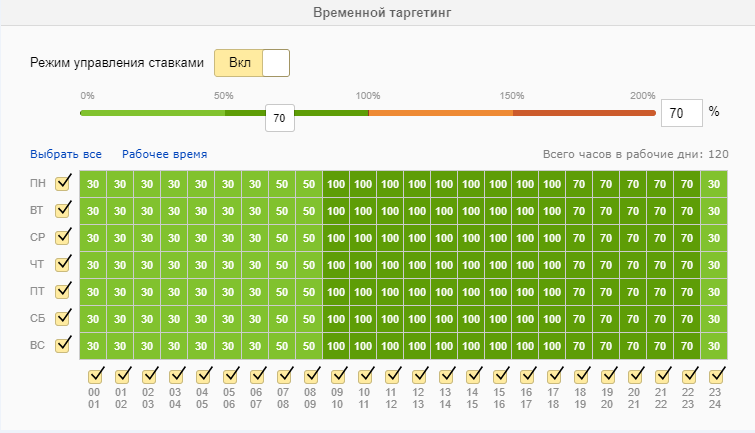Image resolution: width=755 pixels, height=433 pixels.
Task: Select the ЧТ cell for hour 17-18
Action: (x=551, y=265)
